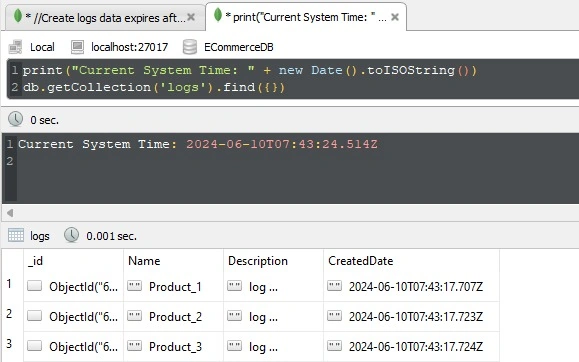Click the 'ECommerceDB' database label
This screenshot has width=579, height=362.
[x=239, y=47]
